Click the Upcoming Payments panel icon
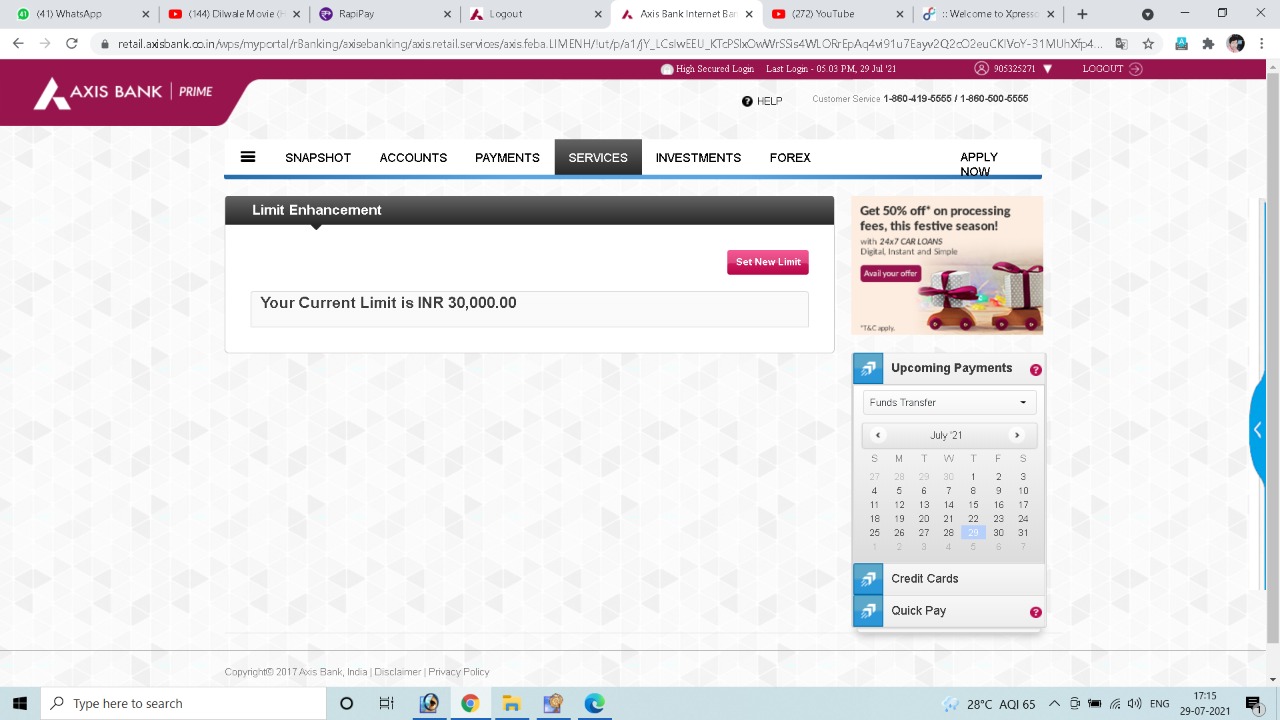Image resolution: width=1280 pixels, height=720 pixels. coord(867,368)
